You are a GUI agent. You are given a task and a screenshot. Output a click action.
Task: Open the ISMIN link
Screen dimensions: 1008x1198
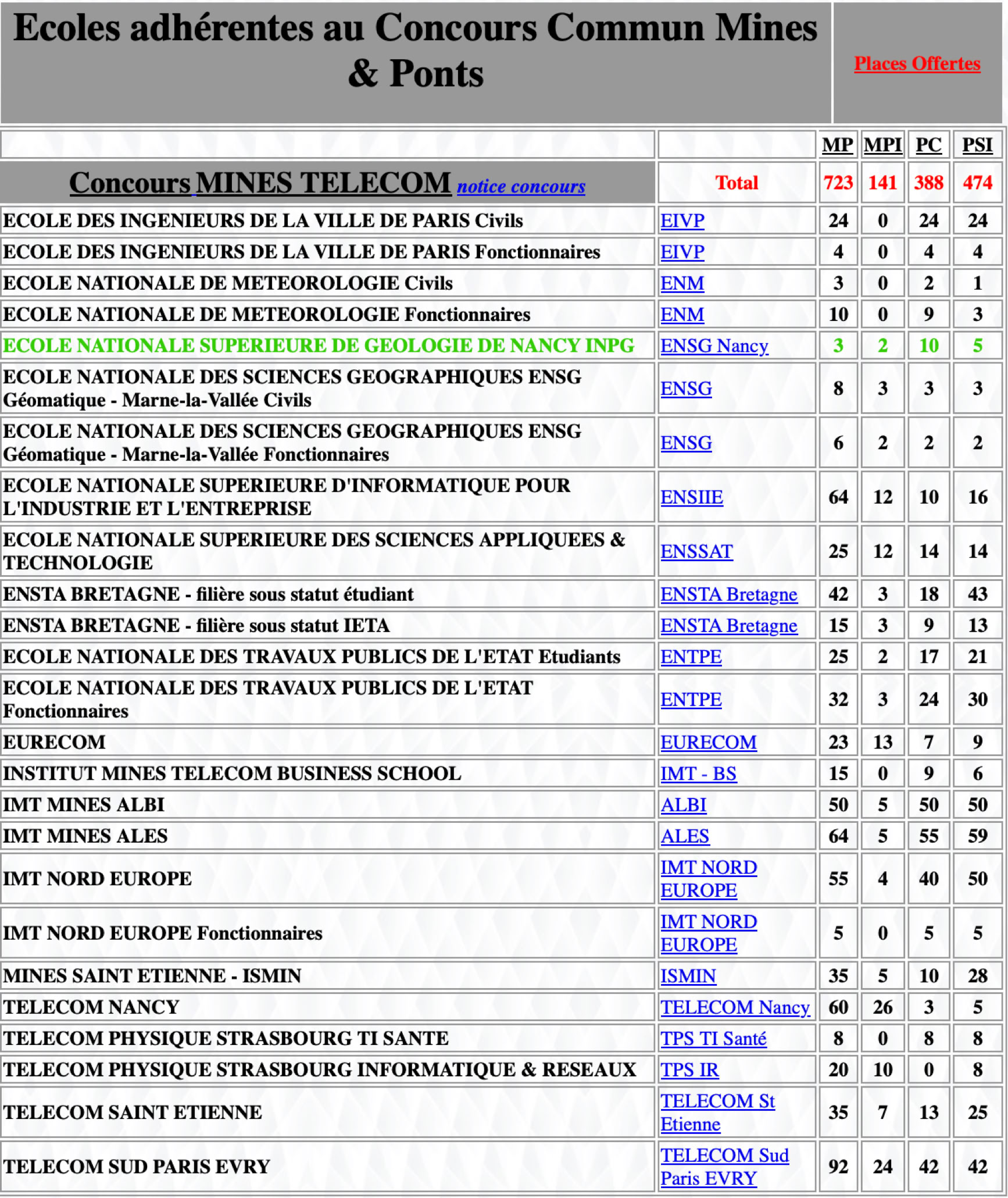688,975
